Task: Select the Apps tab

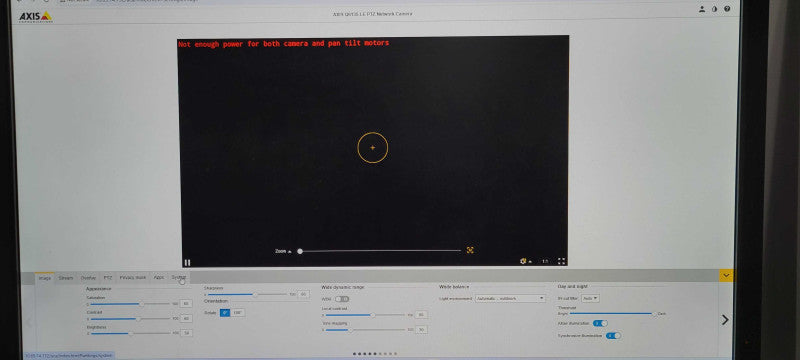Action: [x=159, y=277]
